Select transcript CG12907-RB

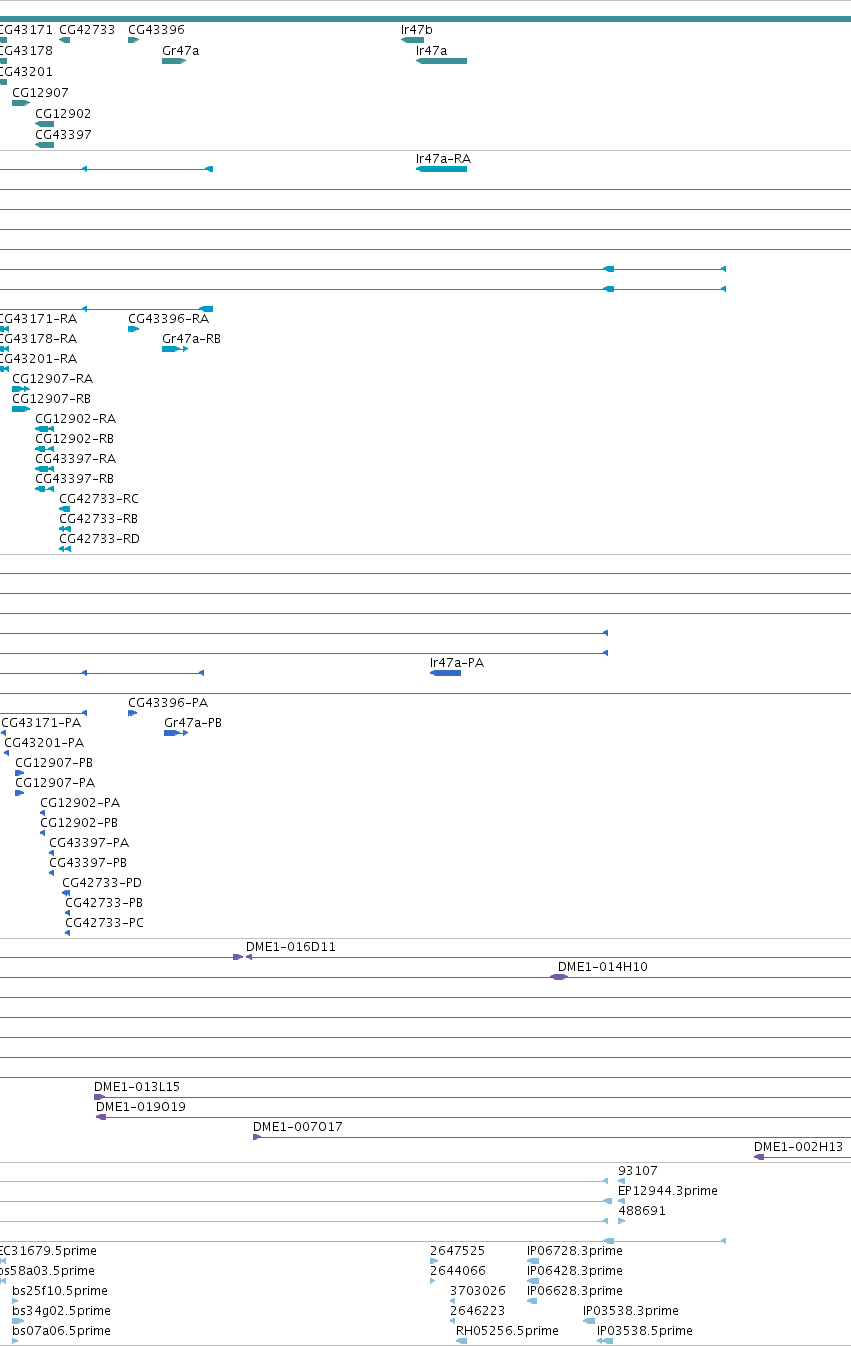tap(52, 398)
